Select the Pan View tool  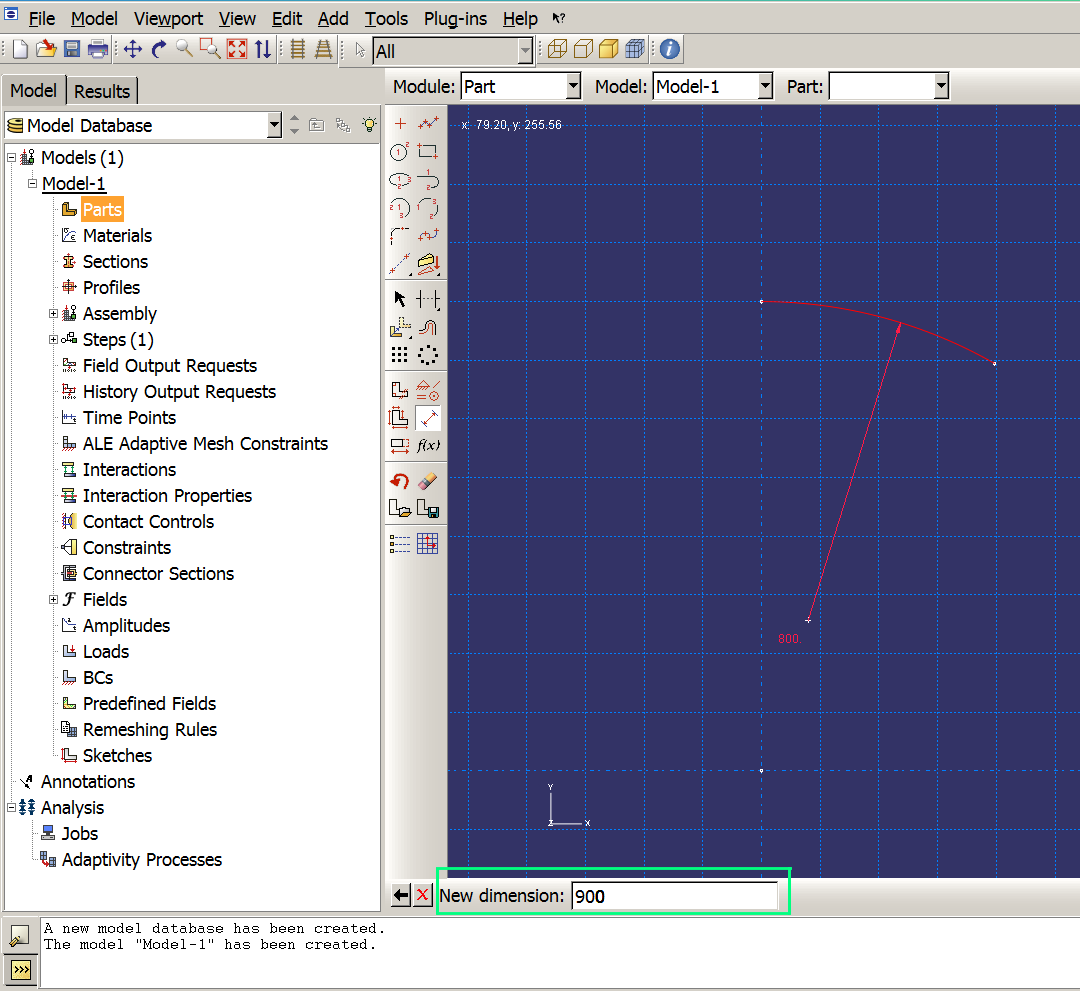tap(133, 49)
